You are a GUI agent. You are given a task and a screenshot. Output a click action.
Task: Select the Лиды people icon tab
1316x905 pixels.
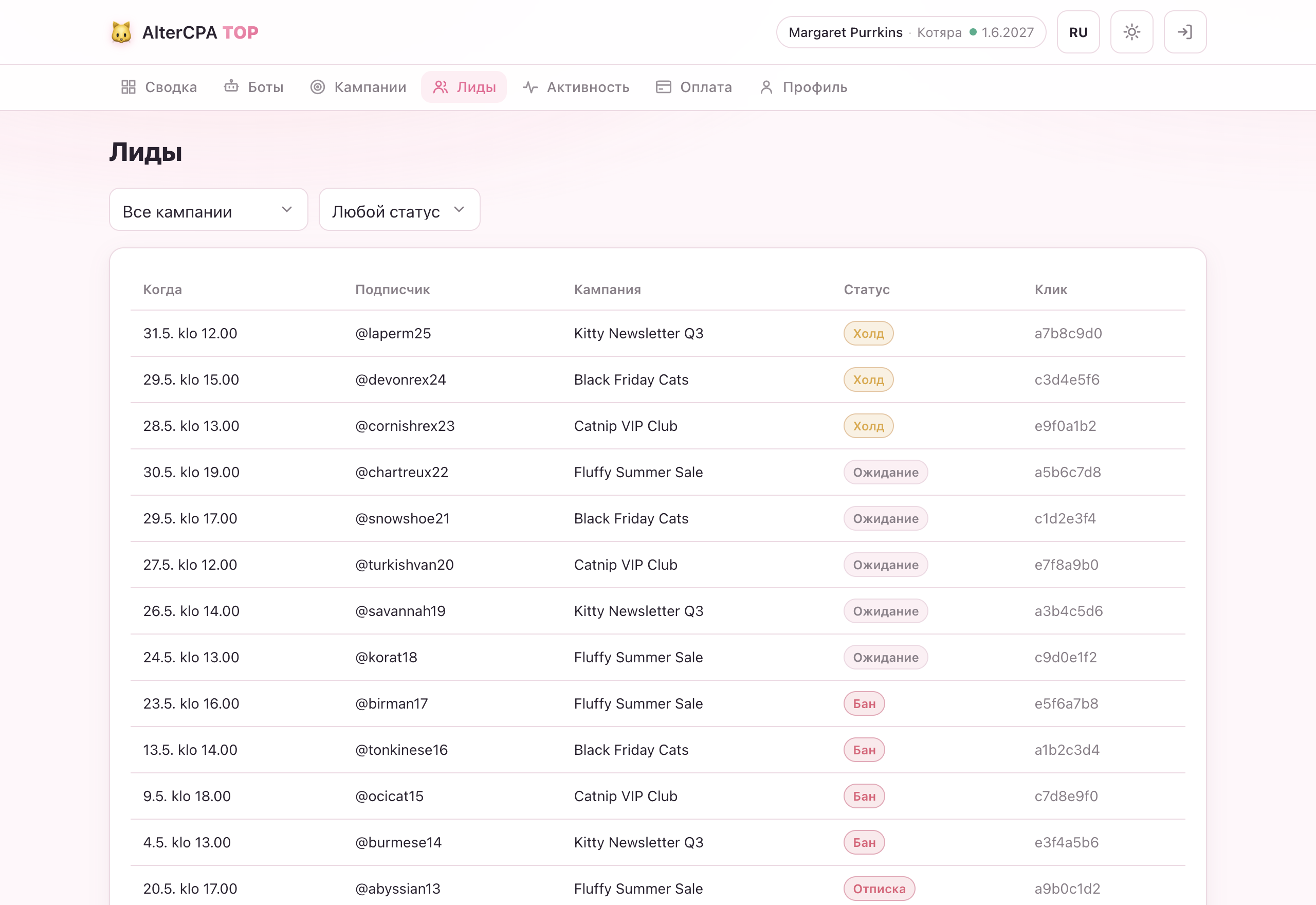[441, 87]
